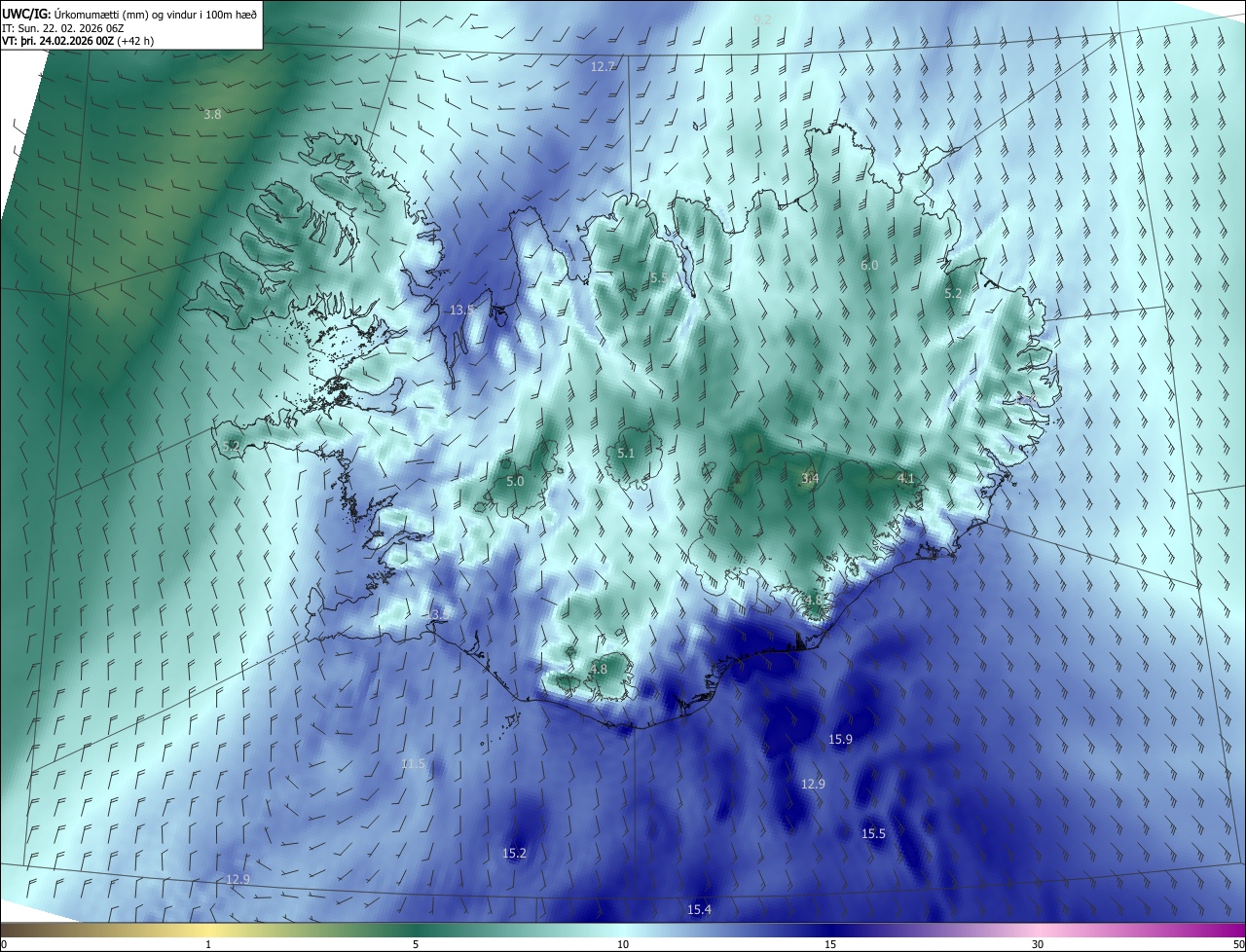Select the 5.0 value label
Image resolution: width=1246 pixels, height=952 pixels.
click(515, 481)
